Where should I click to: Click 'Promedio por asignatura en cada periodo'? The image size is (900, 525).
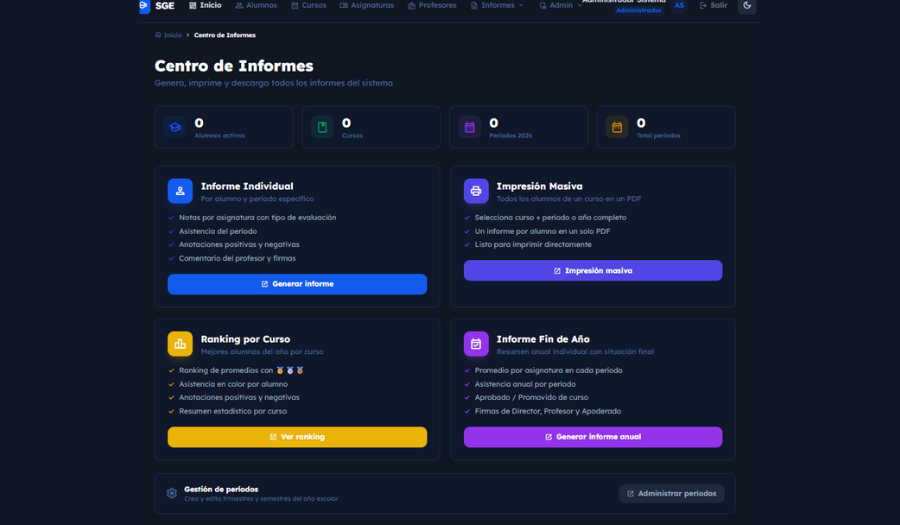coord(548,371)
